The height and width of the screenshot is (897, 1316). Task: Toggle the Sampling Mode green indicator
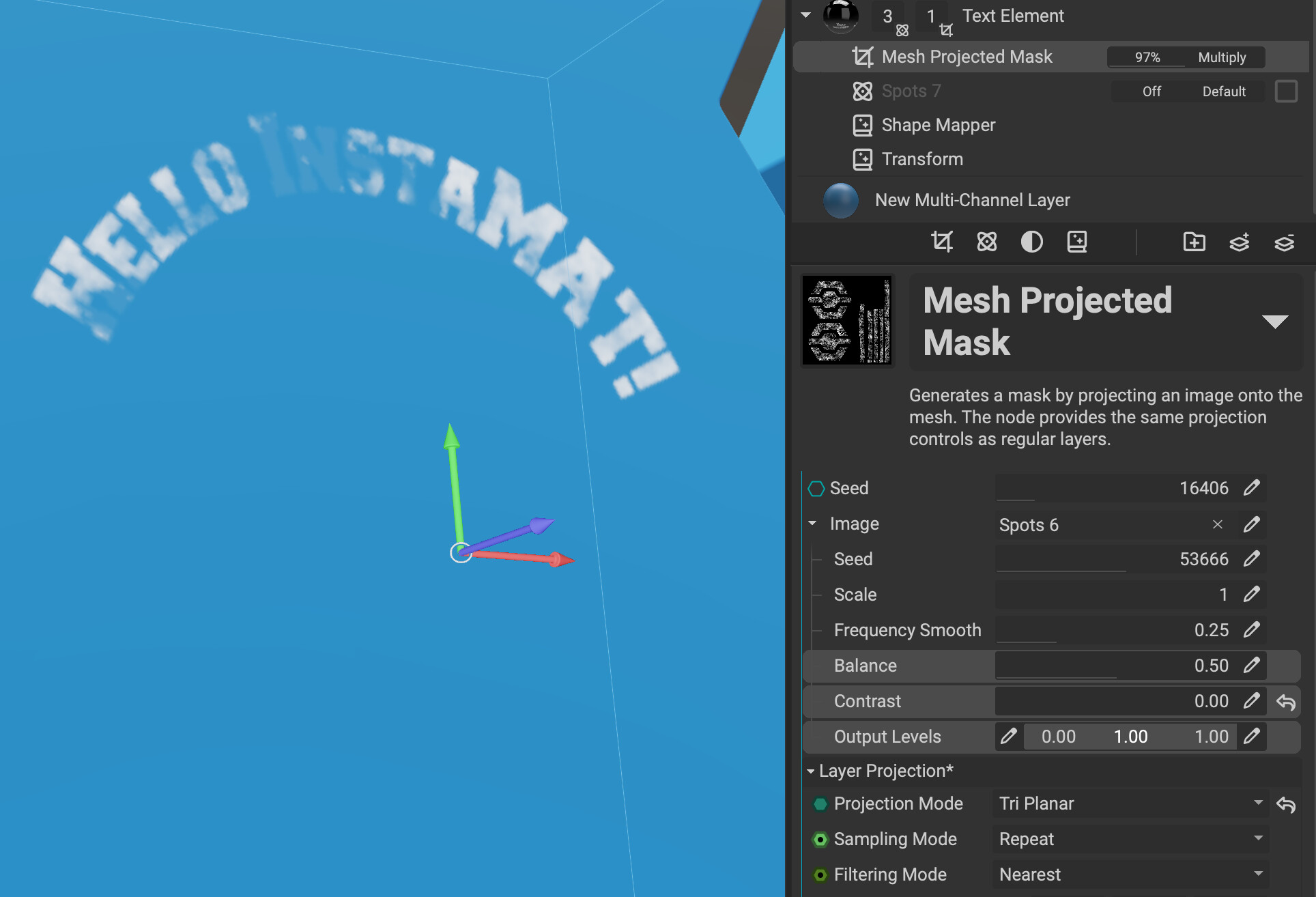(820, 839)
